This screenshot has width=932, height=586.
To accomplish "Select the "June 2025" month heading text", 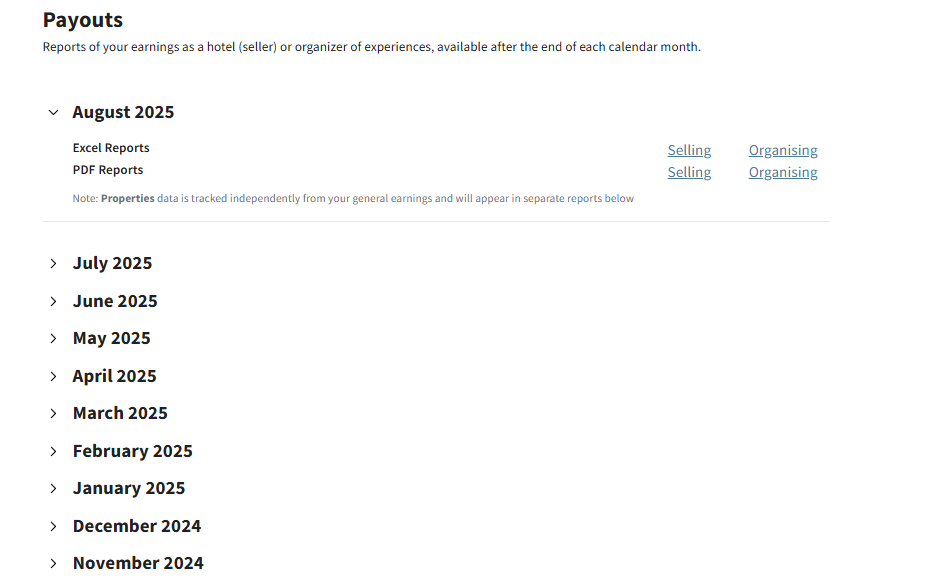I will tap(115, 301).
